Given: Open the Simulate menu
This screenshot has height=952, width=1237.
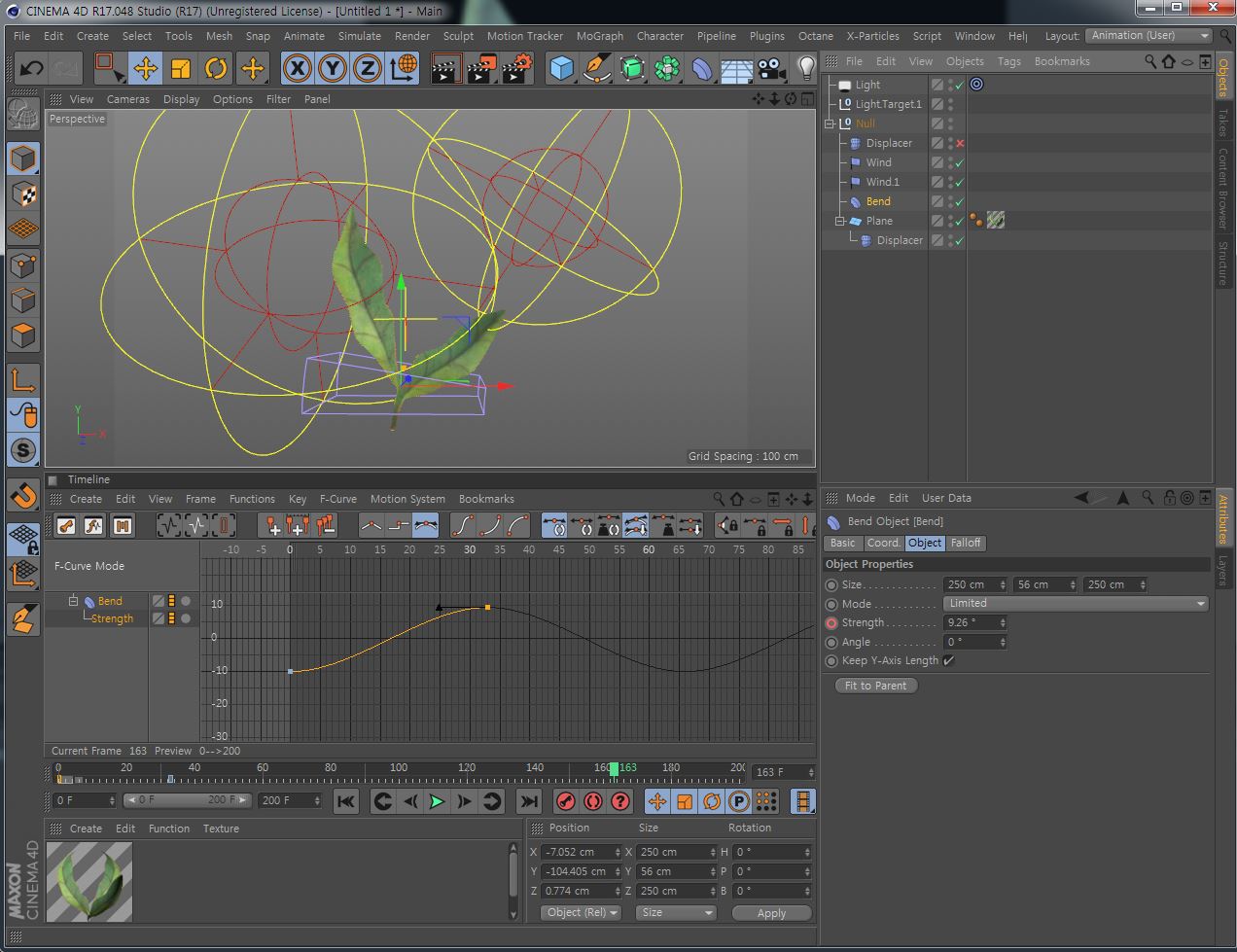Looking at the screenshot, I should click(x=360, y=36).
